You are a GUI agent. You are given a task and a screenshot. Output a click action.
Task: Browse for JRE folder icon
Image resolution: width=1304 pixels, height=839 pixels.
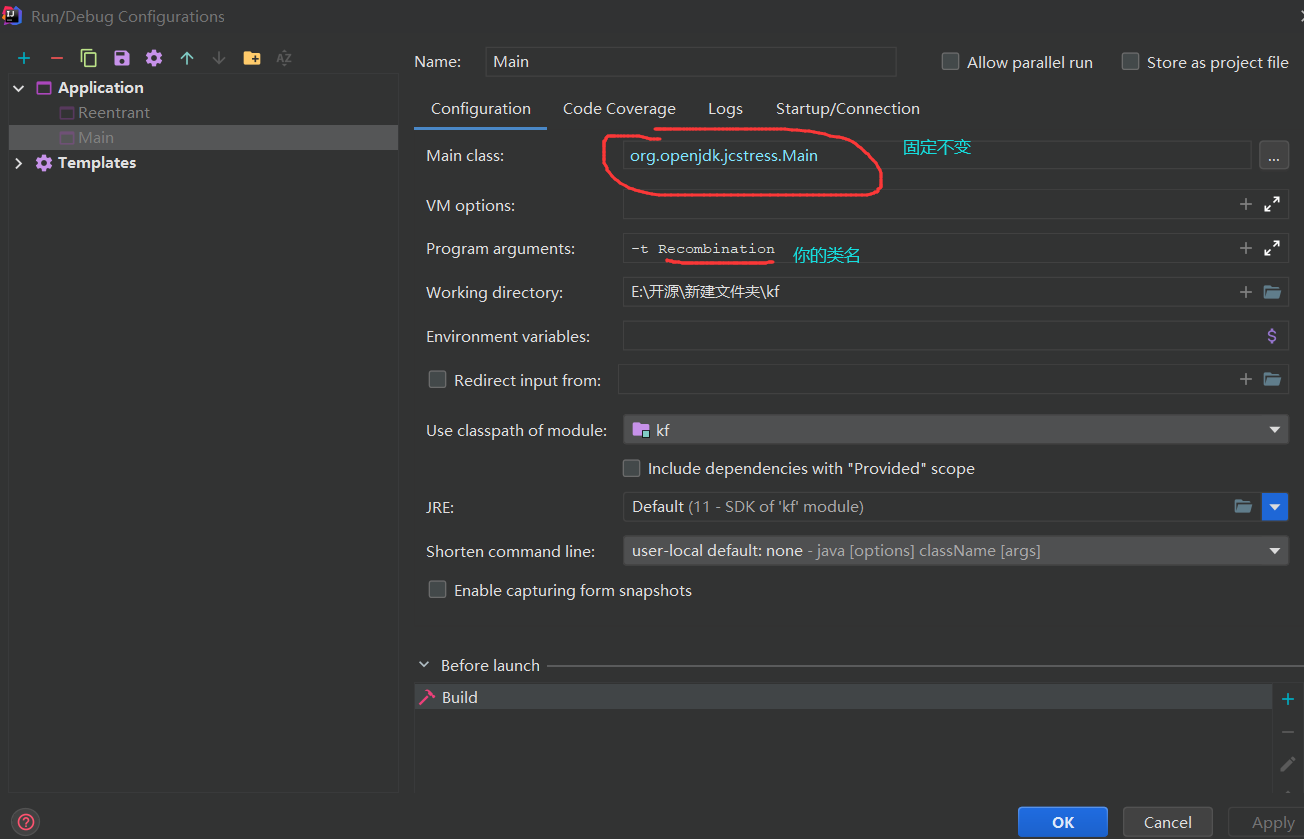[x=1243, y=506]
